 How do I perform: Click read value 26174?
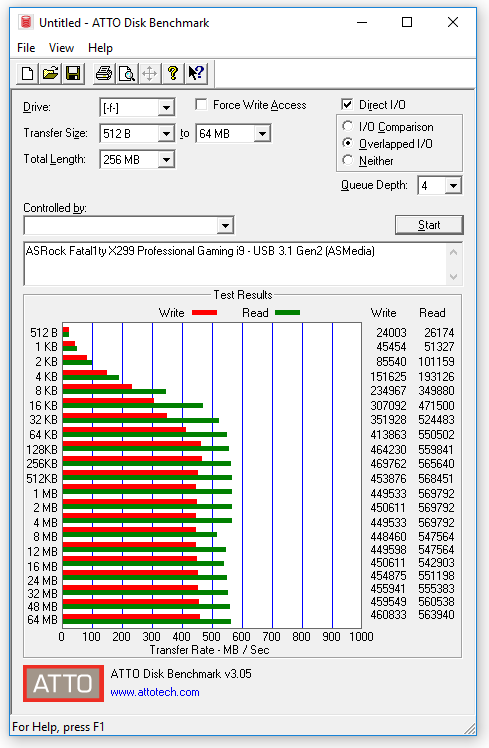pos(439,332)
